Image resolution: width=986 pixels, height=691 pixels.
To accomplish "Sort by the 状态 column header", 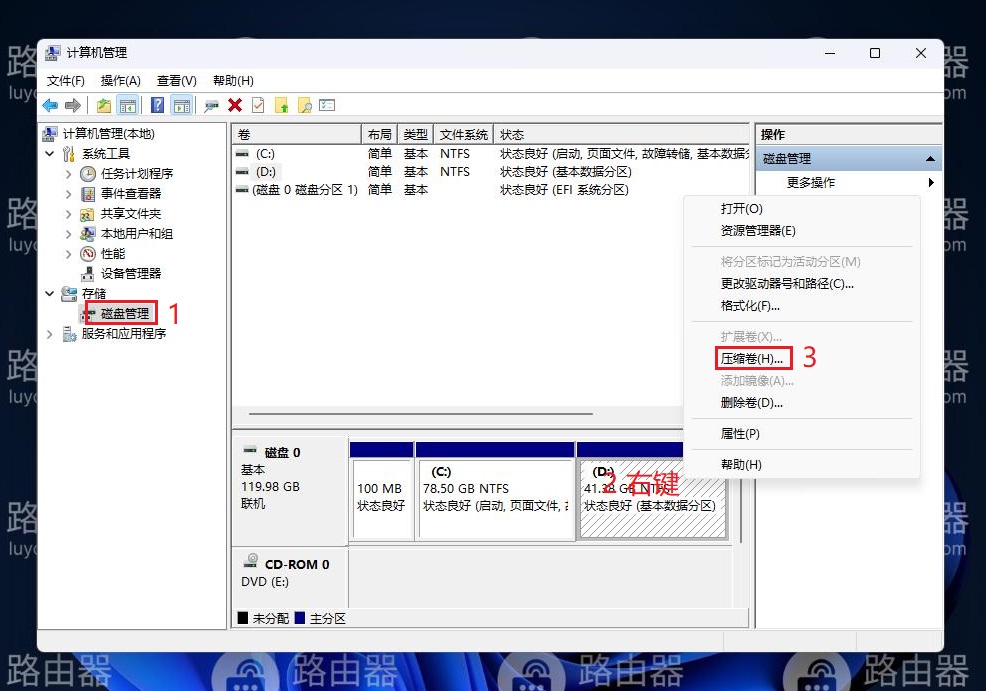I will pyautogui.click(x=621, y=135).
